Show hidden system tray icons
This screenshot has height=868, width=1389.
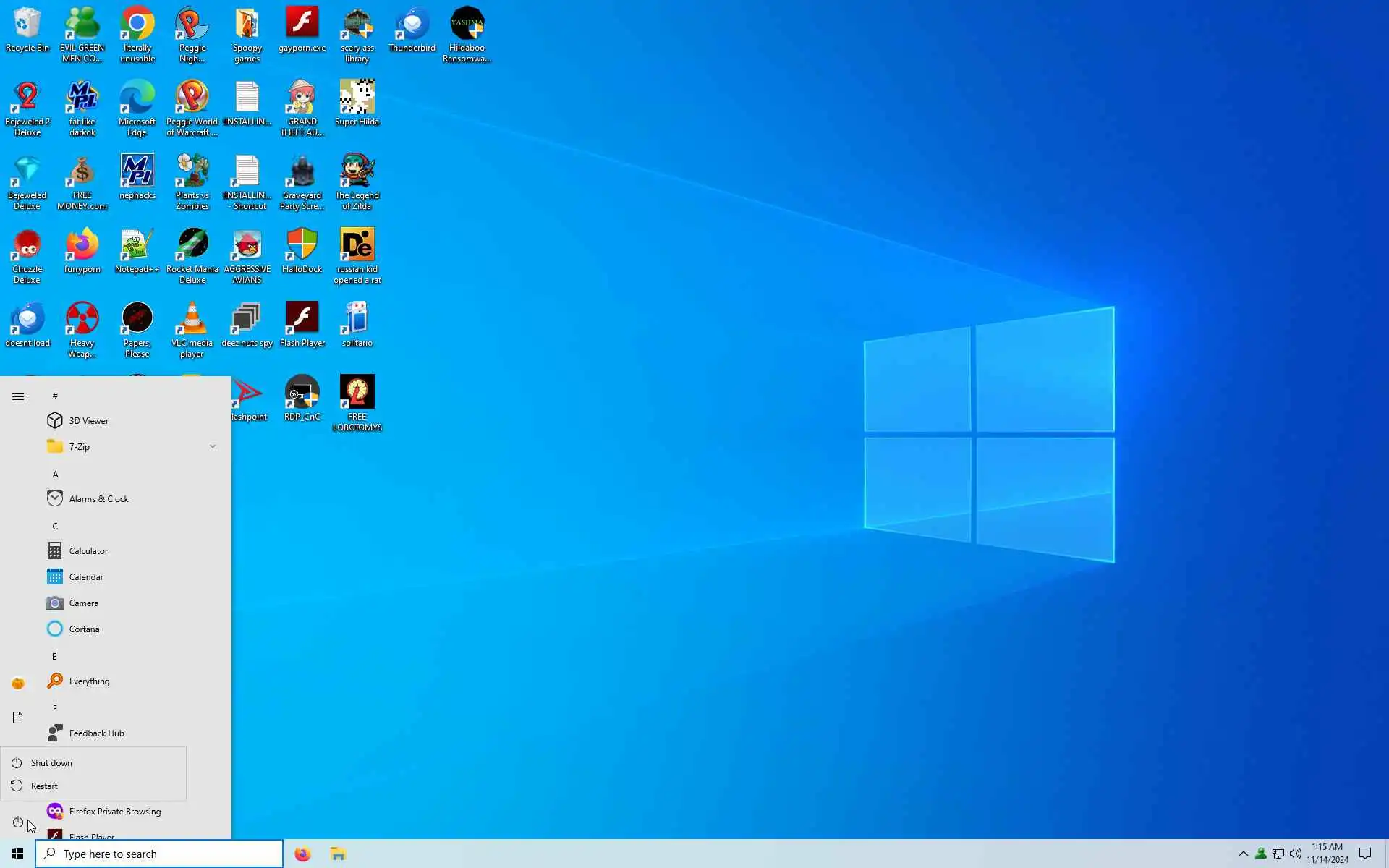pos(1243,854)
